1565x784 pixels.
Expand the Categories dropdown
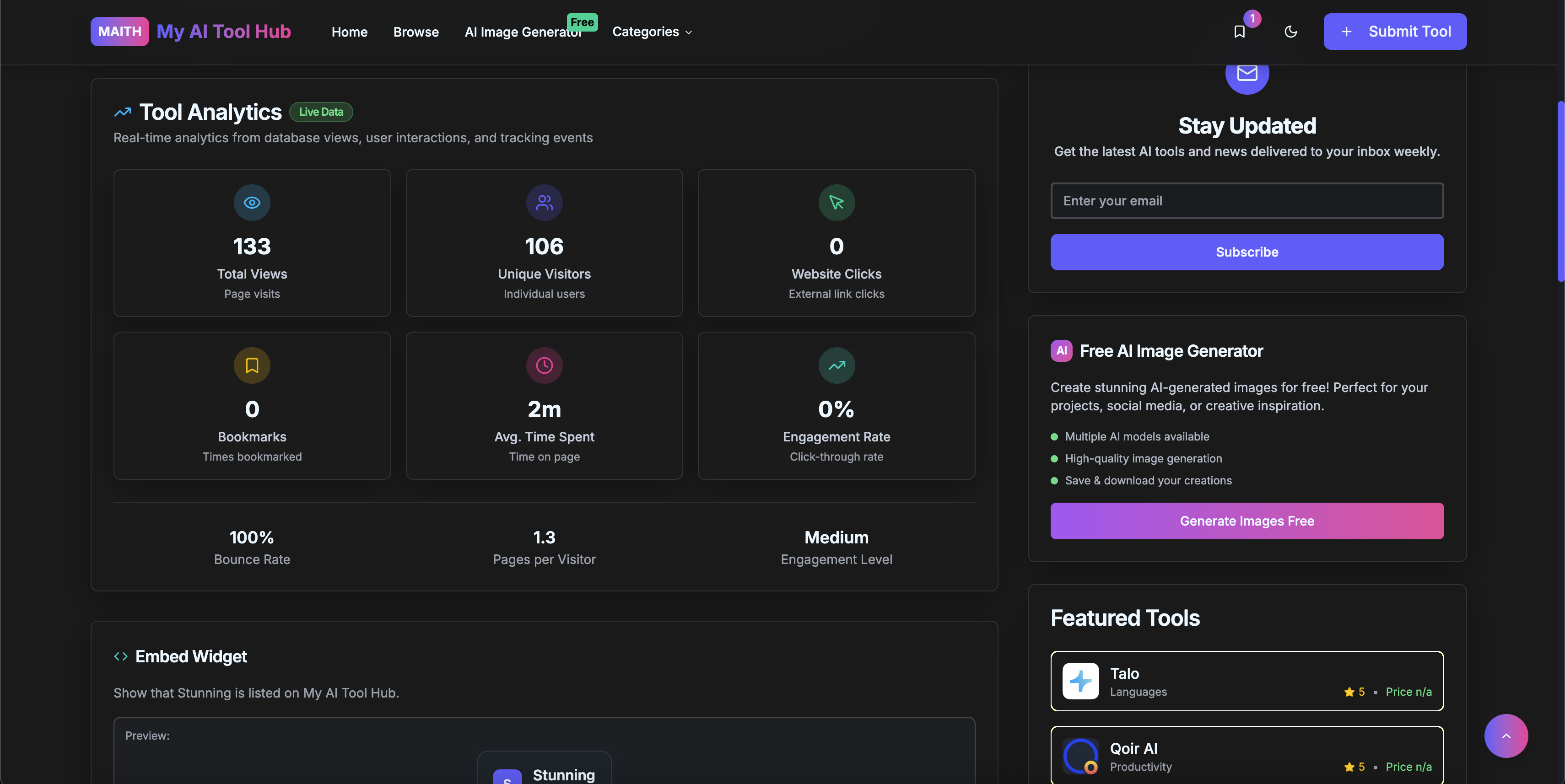652,32
